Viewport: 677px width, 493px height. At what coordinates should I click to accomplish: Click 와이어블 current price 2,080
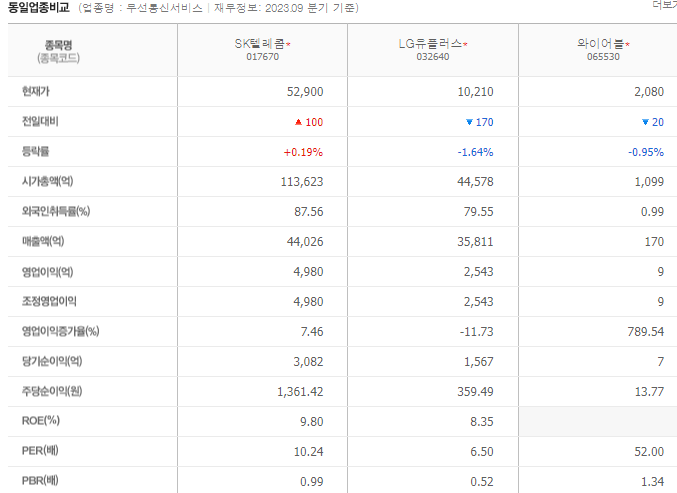click(649, 92)
